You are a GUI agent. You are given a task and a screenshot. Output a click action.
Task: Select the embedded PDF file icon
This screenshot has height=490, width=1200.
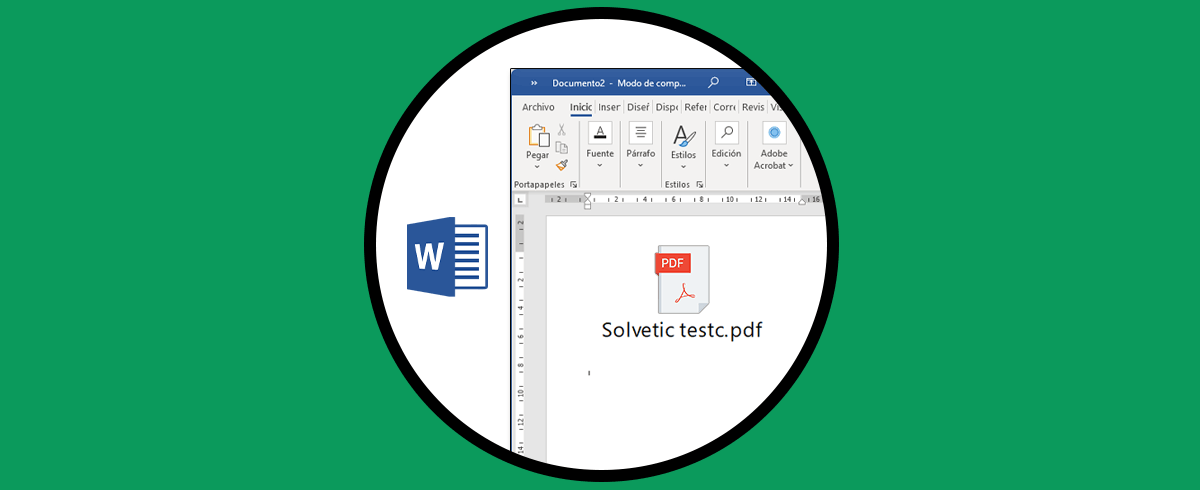[682, 279]
